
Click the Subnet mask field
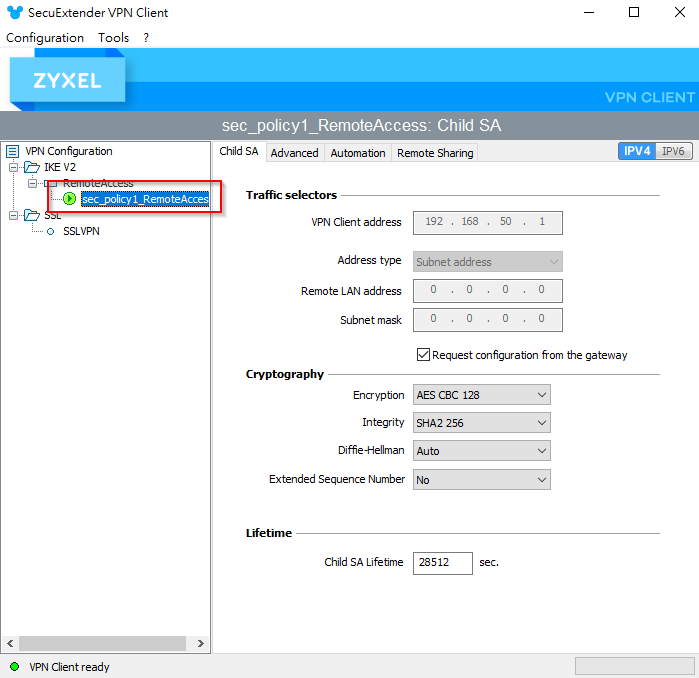point(488,320)
